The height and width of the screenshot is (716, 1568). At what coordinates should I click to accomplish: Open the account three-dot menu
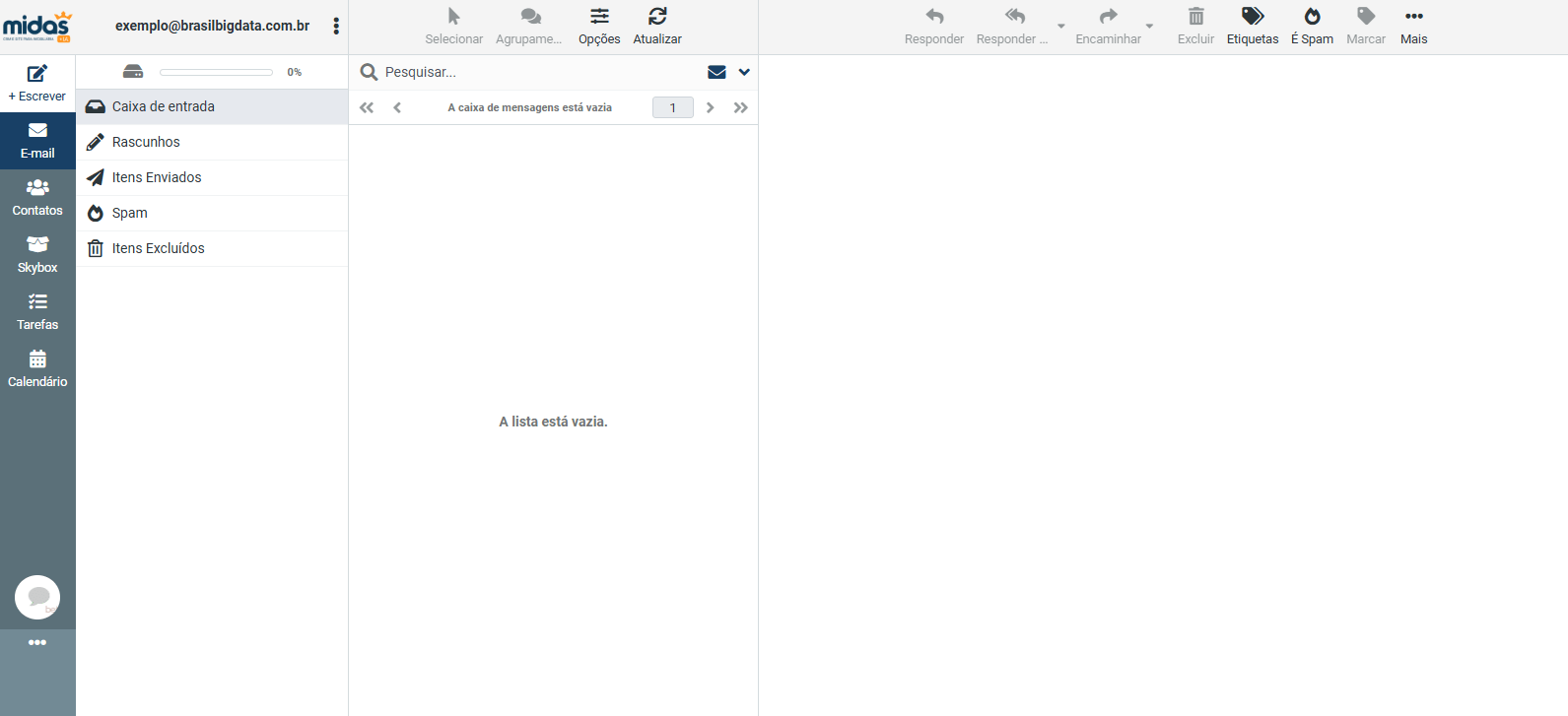[x=336, y=27]
